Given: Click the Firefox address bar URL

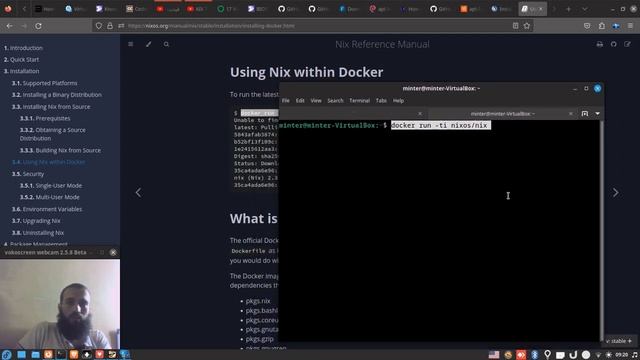Looking at the screenshot, I should coord(211,26).
